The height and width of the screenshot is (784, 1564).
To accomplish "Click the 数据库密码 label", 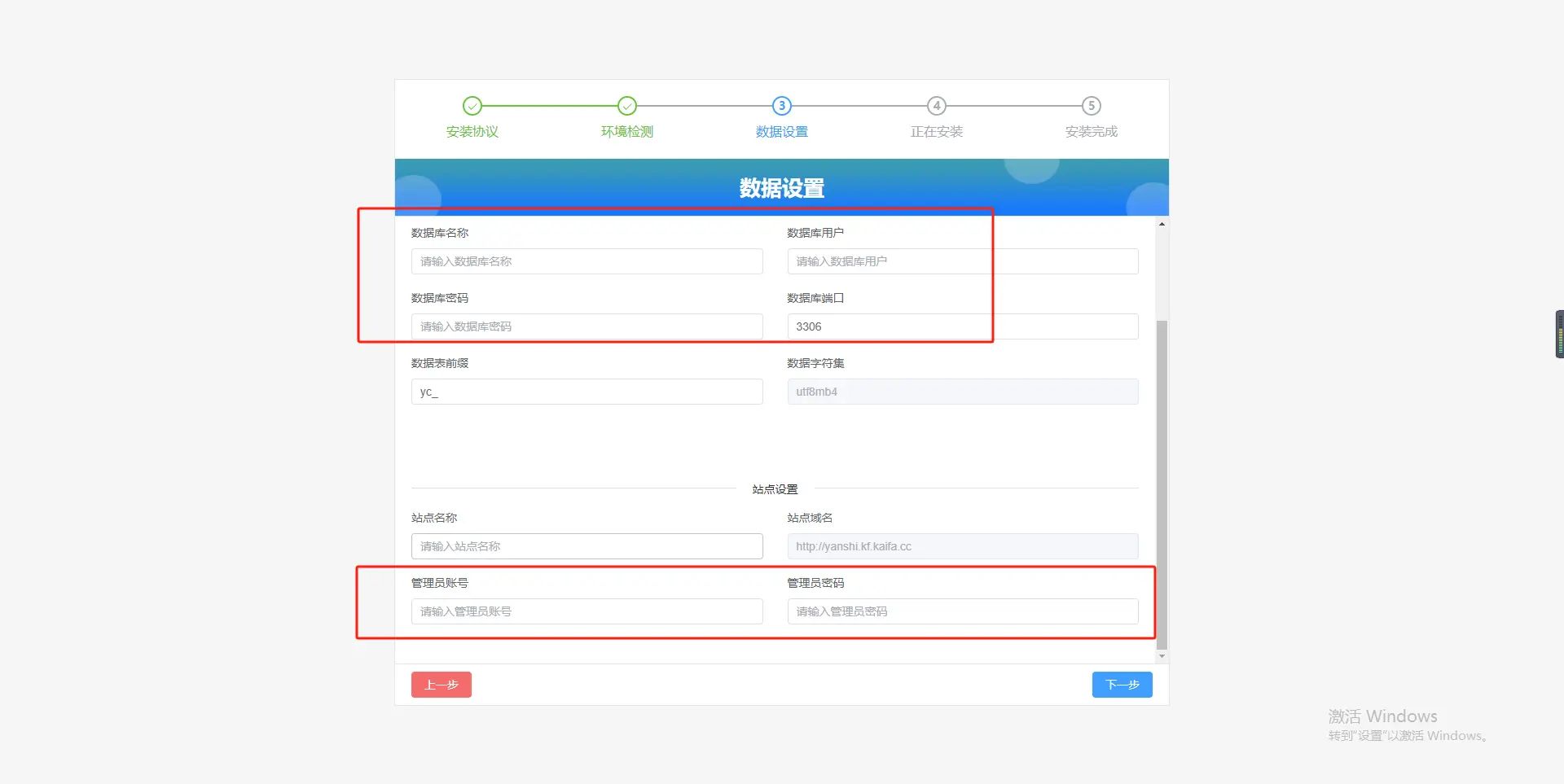I will coord(440,298).
